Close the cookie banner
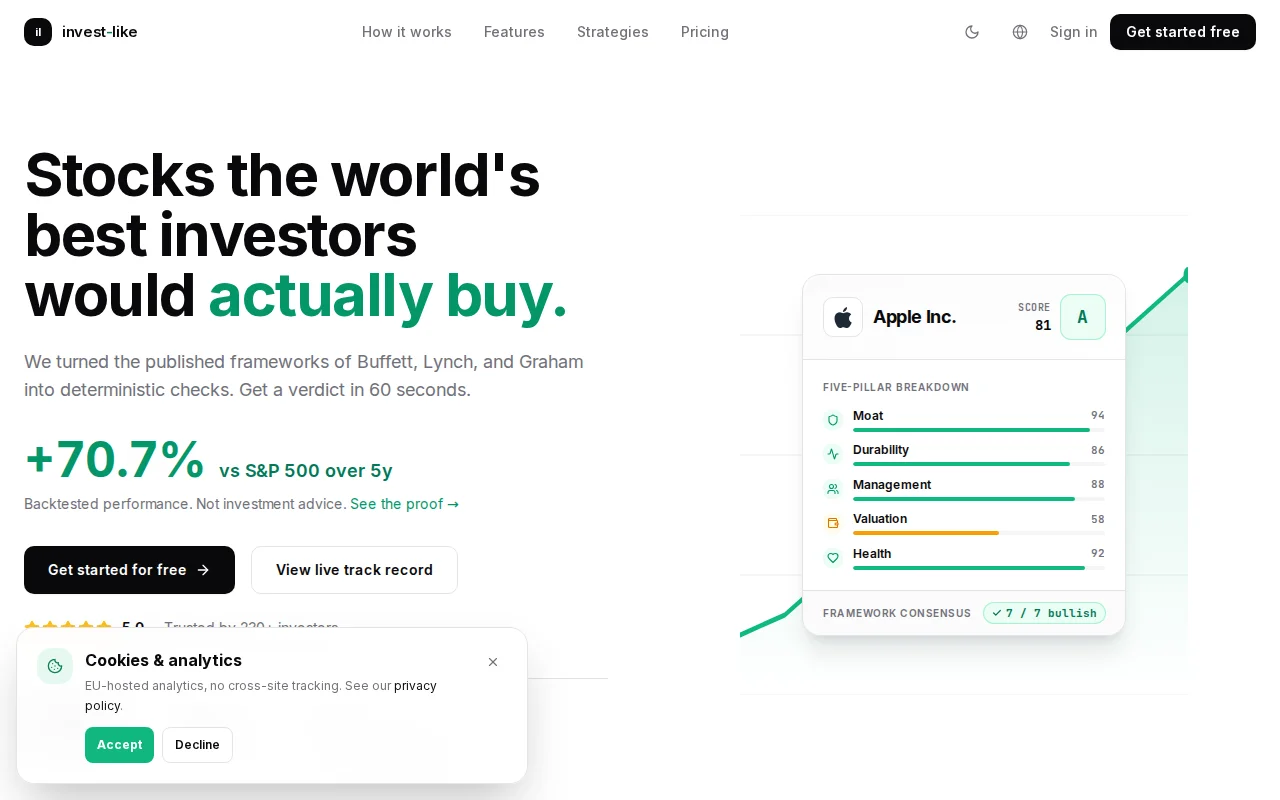 [x=493, y=662]
